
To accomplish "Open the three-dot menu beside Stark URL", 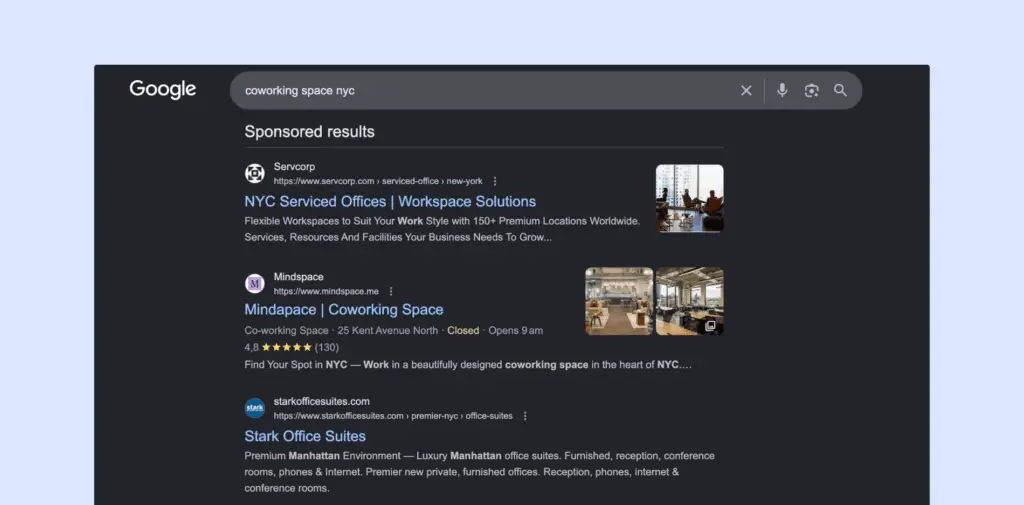I will (x=524, y=415).
